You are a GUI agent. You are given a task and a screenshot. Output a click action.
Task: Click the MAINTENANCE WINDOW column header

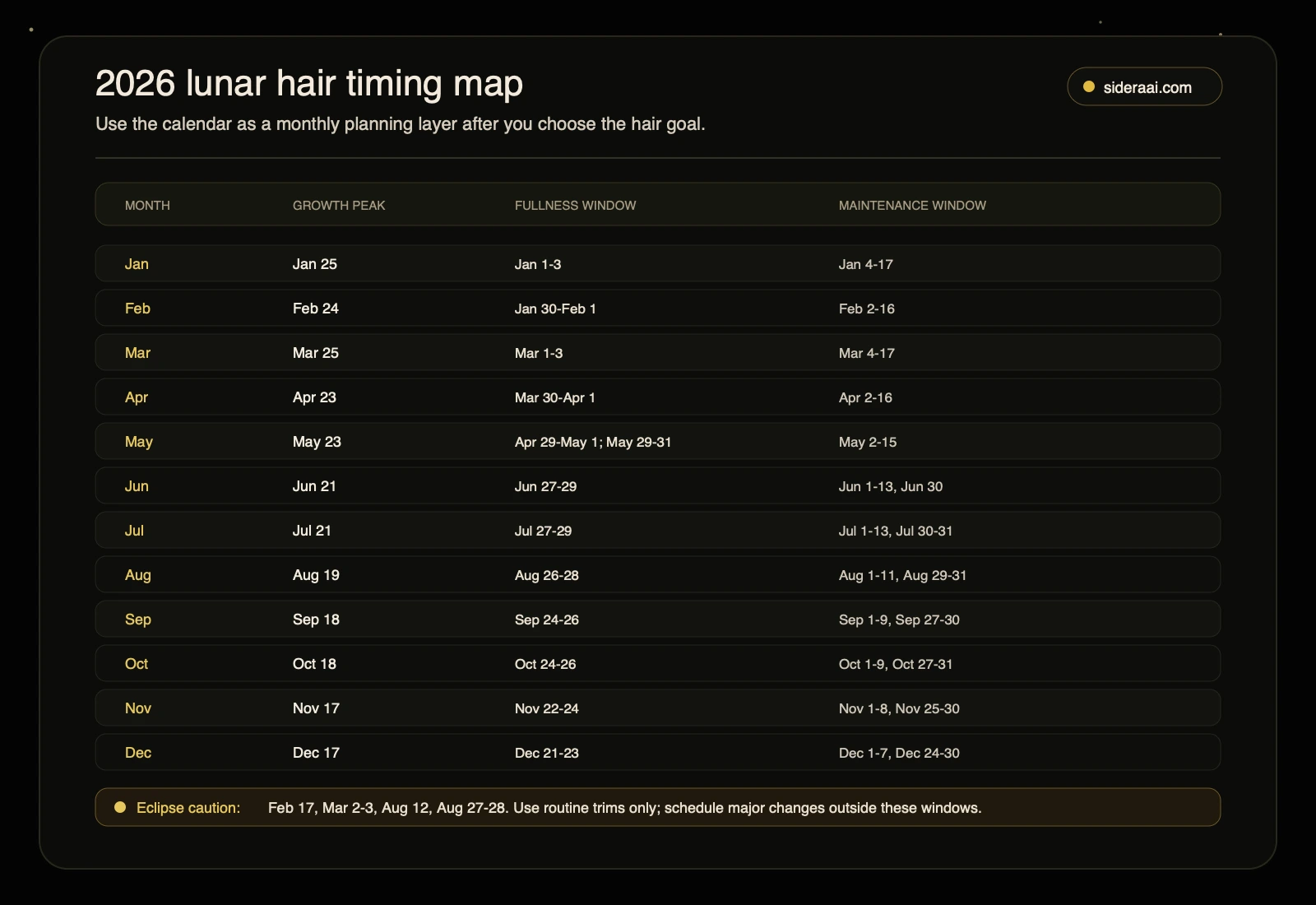click(x=912, y=205)
